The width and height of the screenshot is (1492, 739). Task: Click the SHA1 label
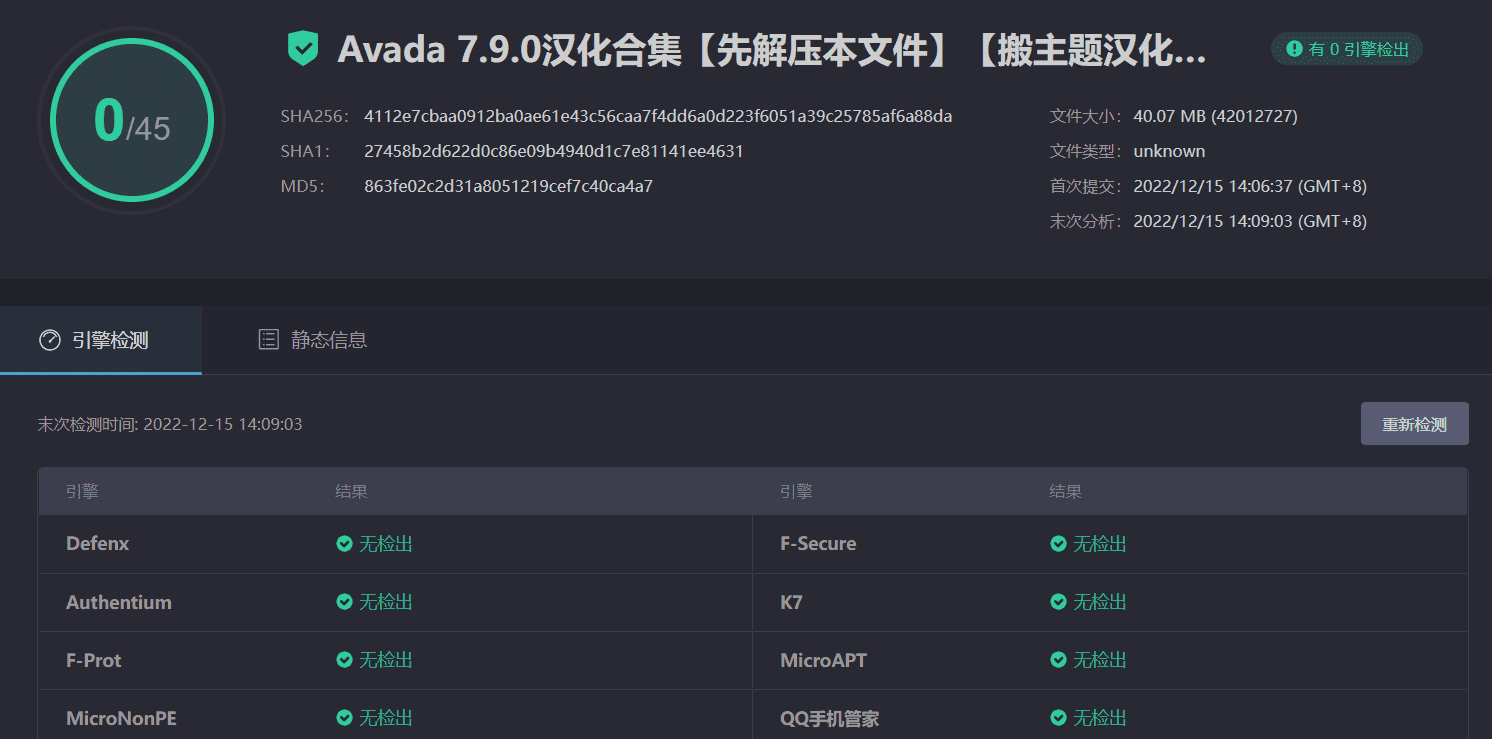[306, 151]
